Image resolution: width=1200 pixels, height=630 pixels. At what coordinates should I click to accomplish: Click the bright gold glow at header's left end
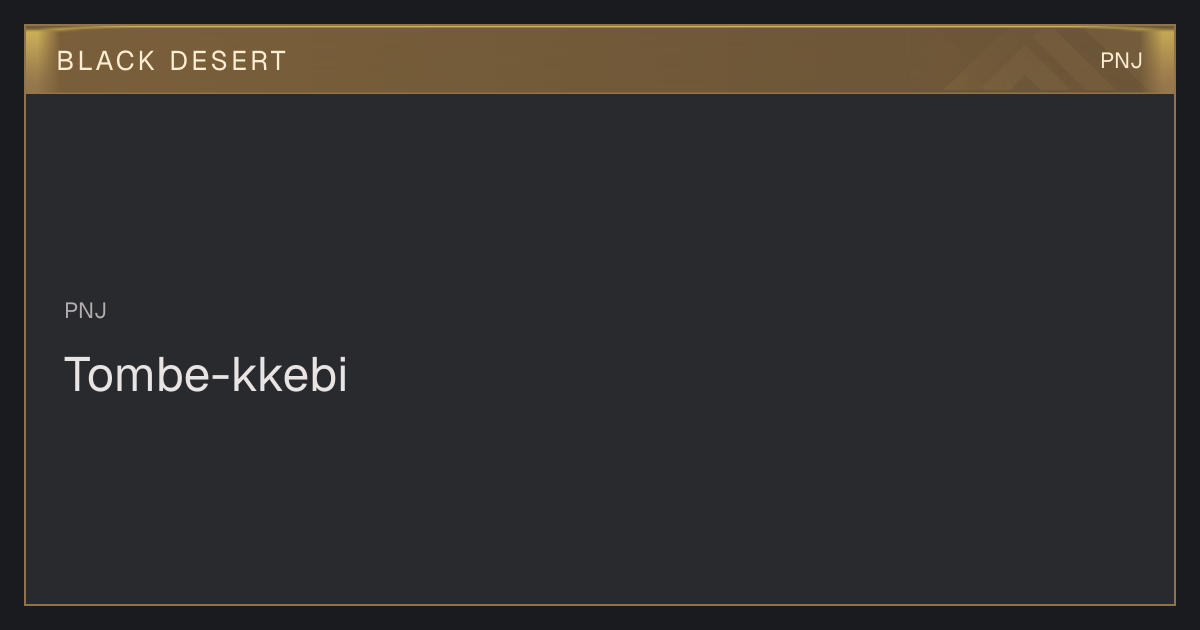click(36, 60)
